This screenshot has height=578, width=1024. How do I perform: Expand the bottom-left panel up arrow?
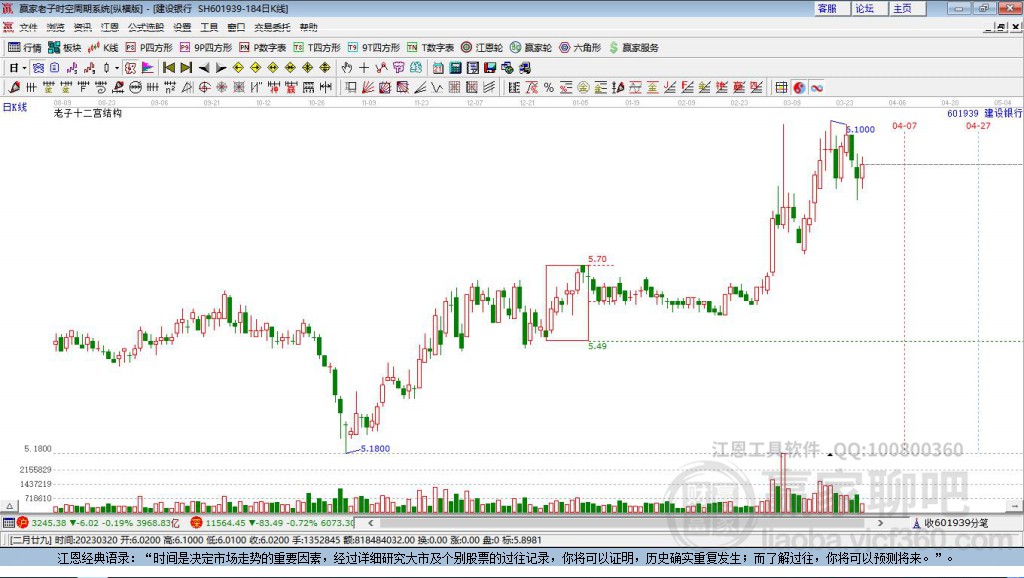[9, 506]
